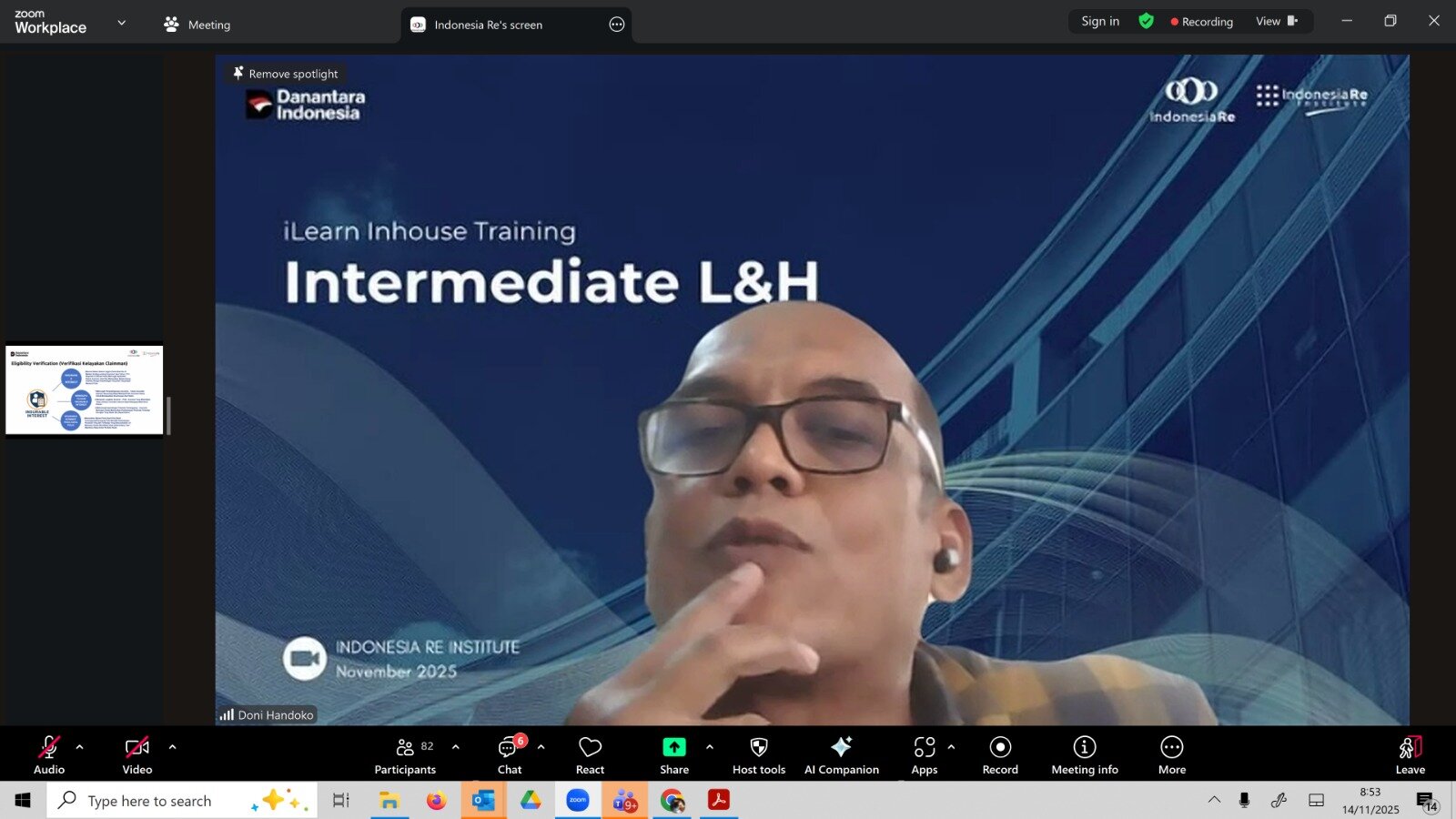
Task: Expand audio options arrow
Action: pos(80,747)
